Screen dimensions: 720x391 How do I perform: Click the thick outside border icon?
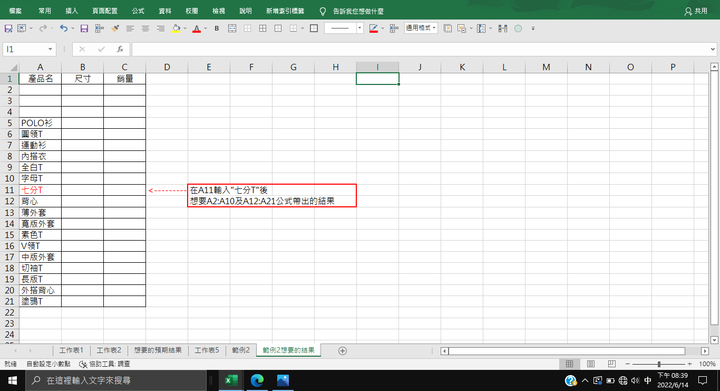coord(314,28)
